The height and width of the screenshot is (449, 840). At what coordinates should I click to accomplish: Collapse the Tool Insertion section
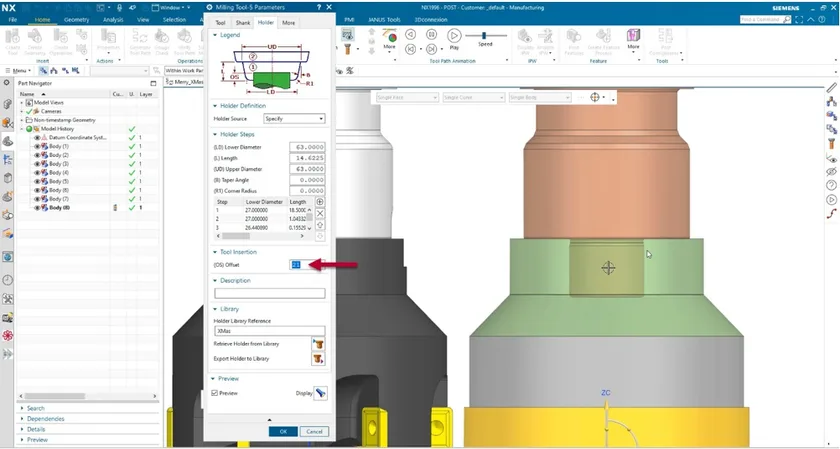(x=215, y=252)
